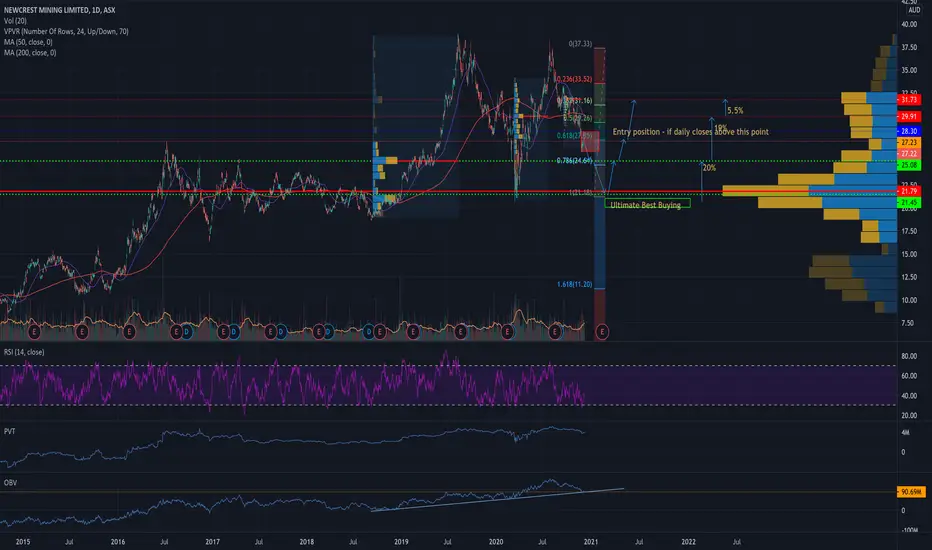Select the PVT pane legend

click(x=10, y=431)
